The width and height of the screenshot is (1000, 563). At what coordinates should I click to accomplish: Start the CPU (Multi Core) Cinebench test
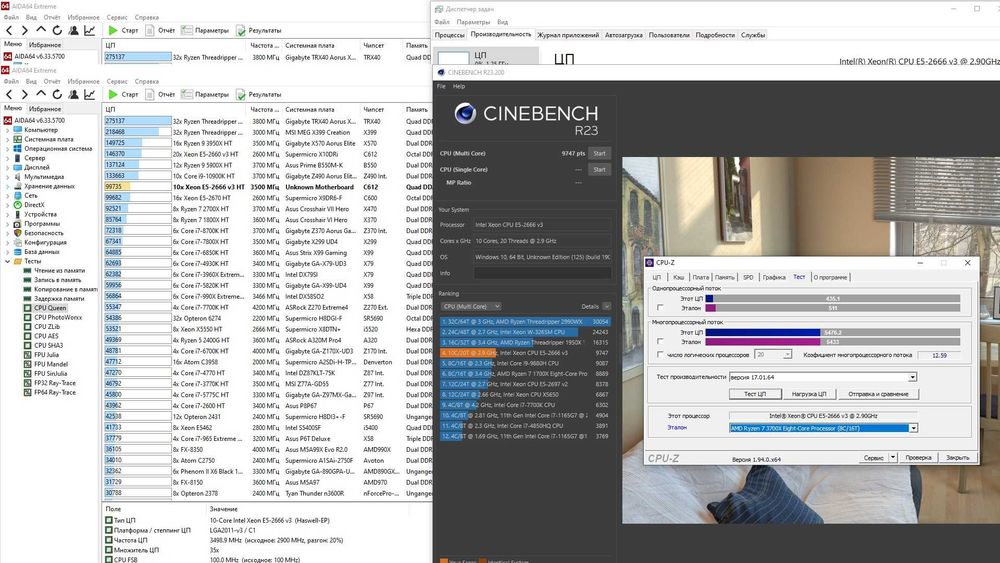coord(599,153)
